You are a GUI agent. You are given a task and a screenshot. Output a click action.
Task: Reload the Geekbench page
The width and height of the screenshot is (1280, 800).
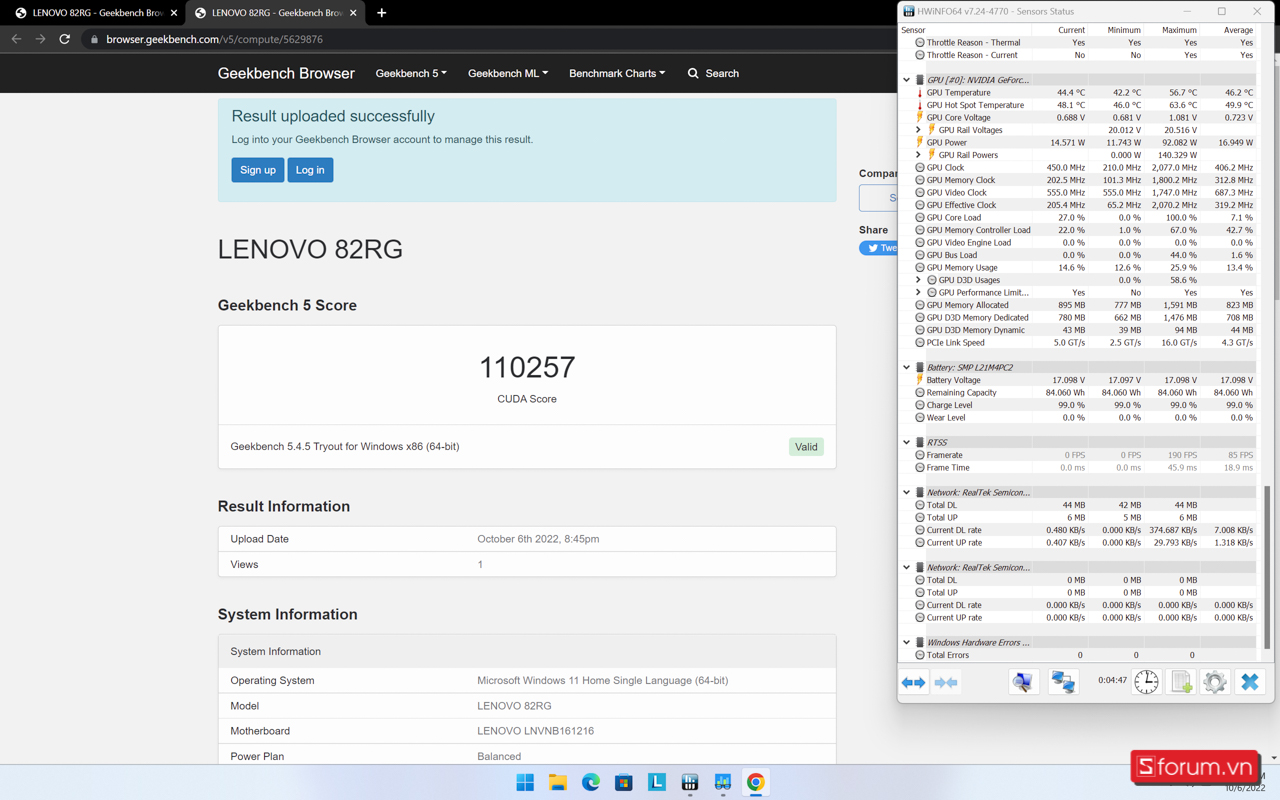point(65,39)
